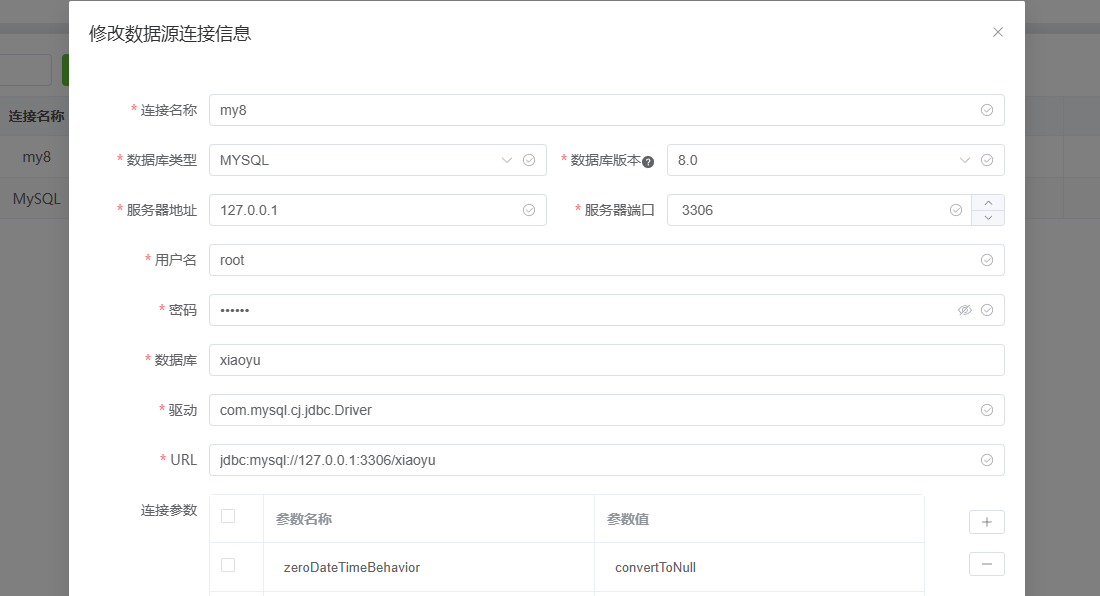This screenshot has width=1100, height=596.
Task: Focus the 密码 password input
Action: point(607,310)
